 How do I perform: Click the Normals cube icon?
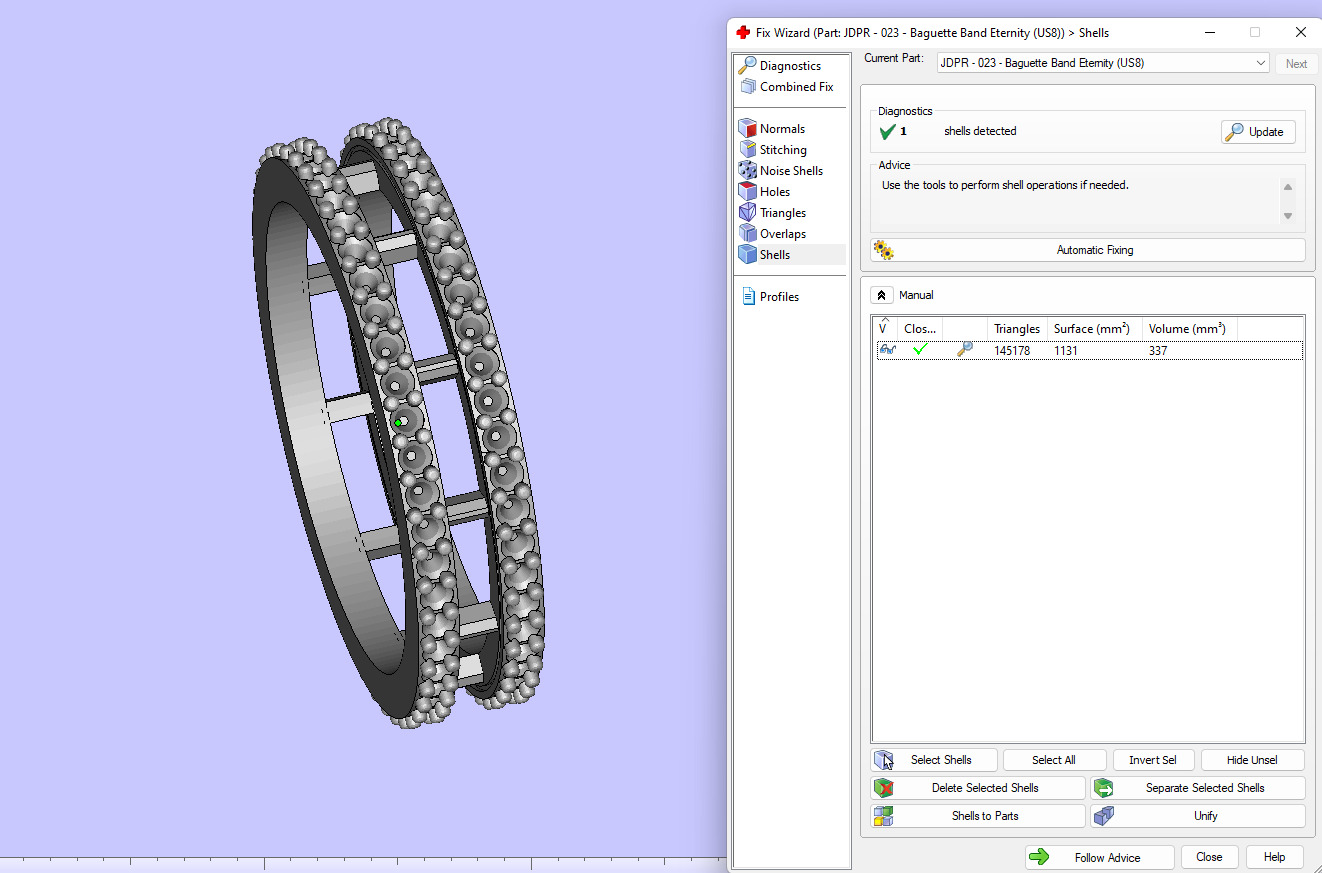point(747,129)
